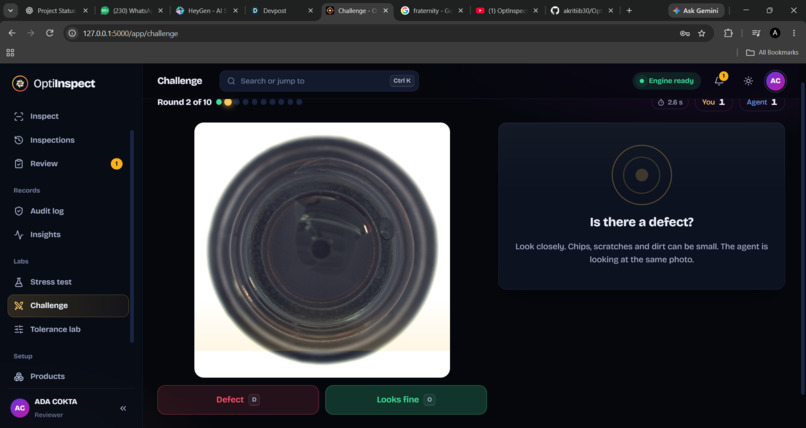Open media control icon in toolbar
806x428 pixels.
click(x=756, y=33)
